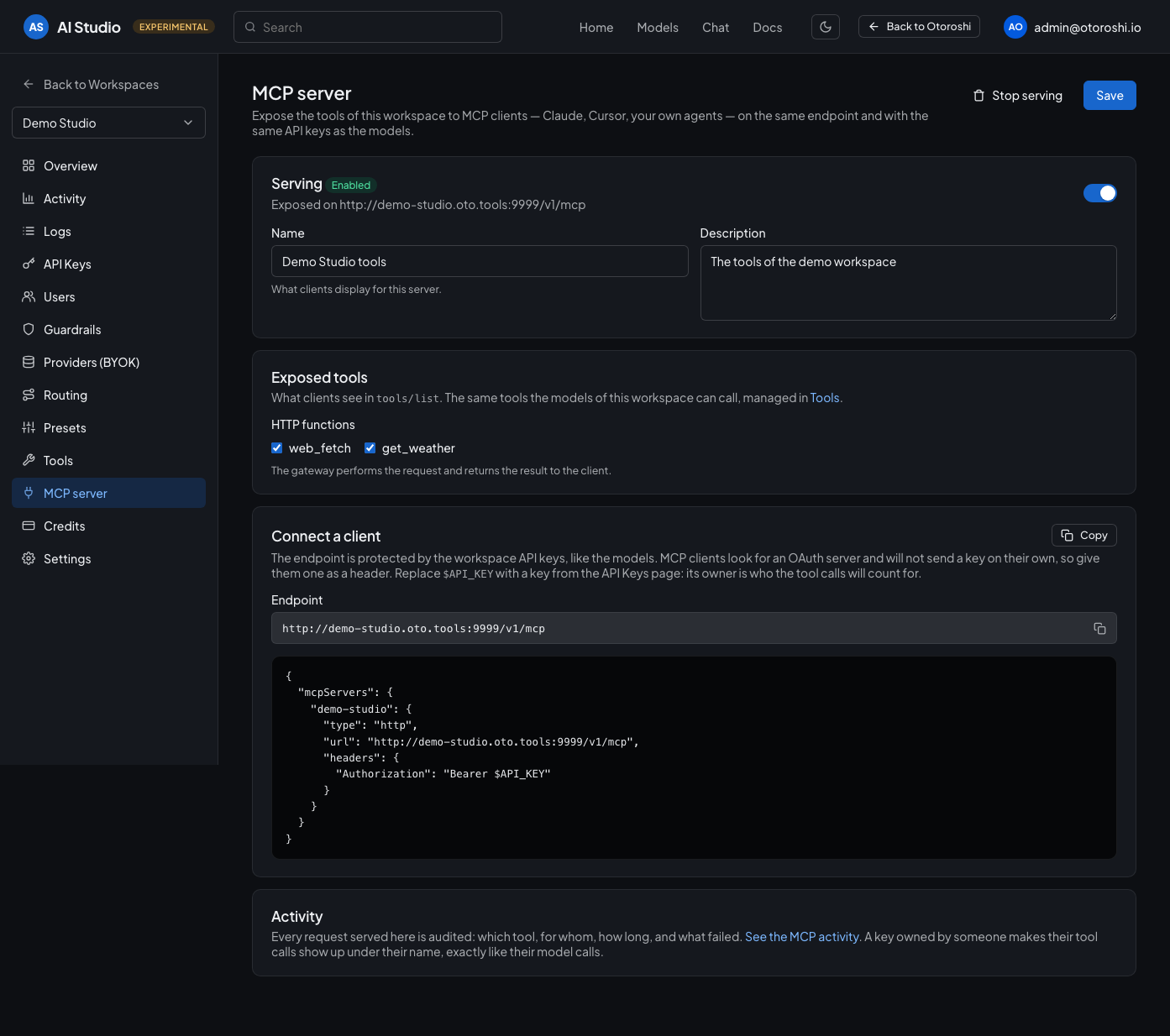Click the back arrow beside Back to Workspaces
The image size is (1170, 1036).
[x=29, y=84]
